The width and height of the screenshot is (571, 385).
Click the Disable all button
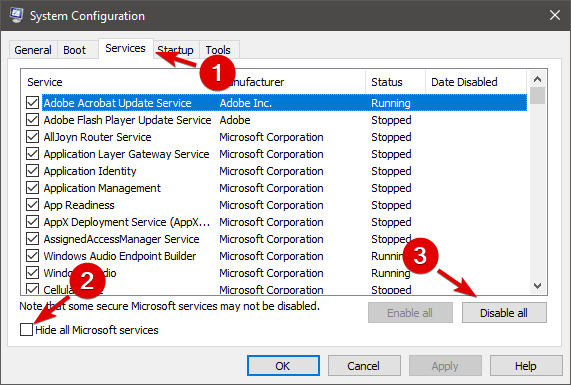coord(504,313)
